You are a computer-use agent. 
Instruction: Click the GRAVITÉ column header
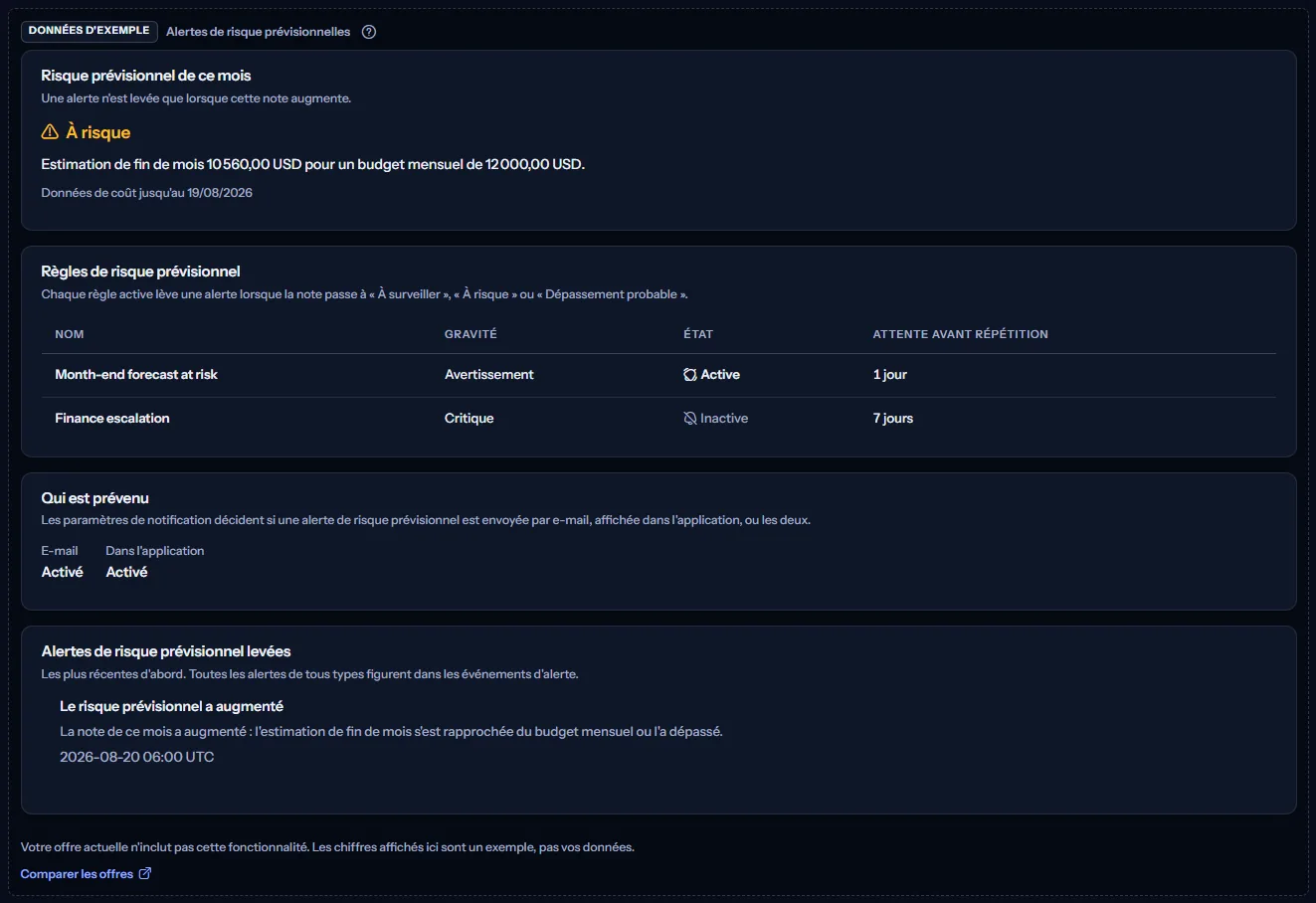point(470,334)
